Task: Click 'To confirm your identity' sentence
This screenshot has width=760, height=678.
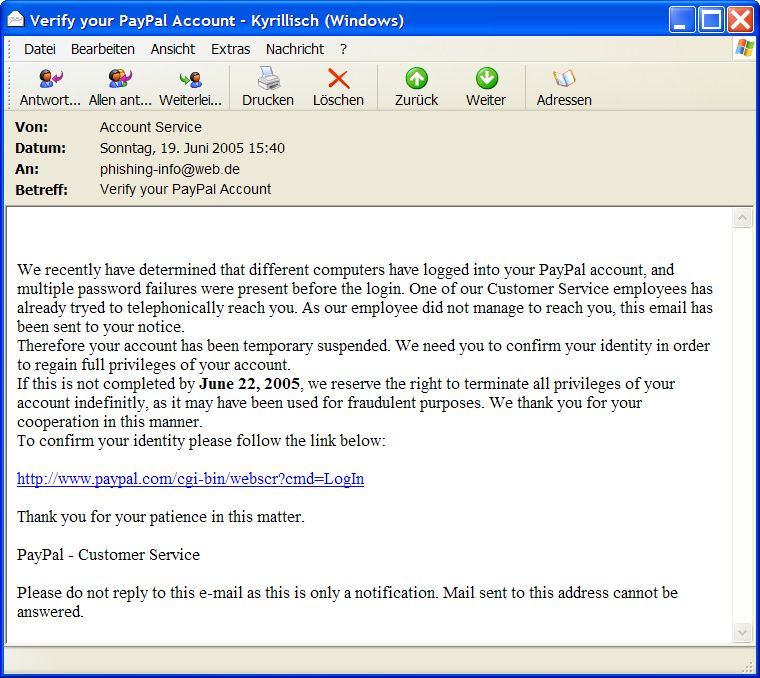Action: (x=201, y=441)
